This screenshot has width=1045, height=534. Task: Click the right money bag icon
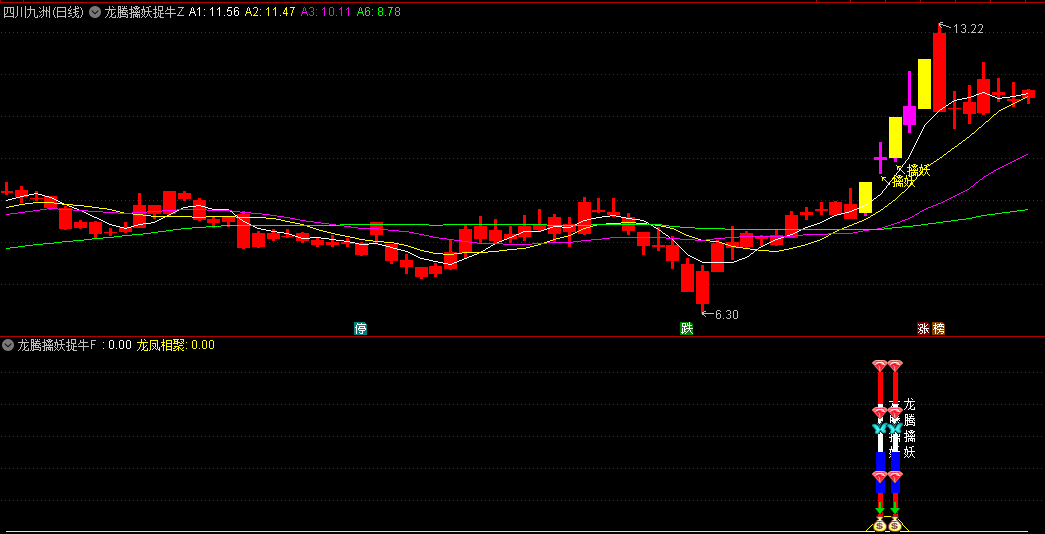(x=894, y=526)
